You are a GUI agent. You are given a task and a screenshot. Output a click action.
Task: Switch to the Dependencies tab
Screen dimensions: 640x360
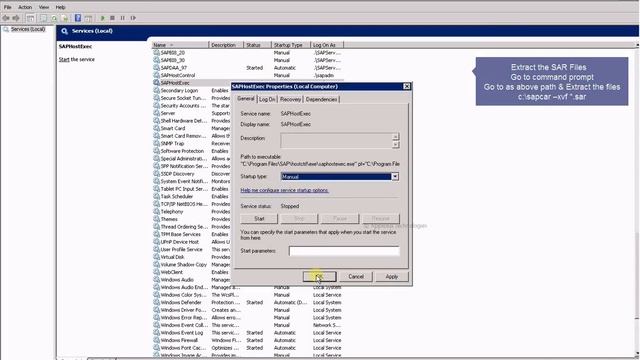321,99
